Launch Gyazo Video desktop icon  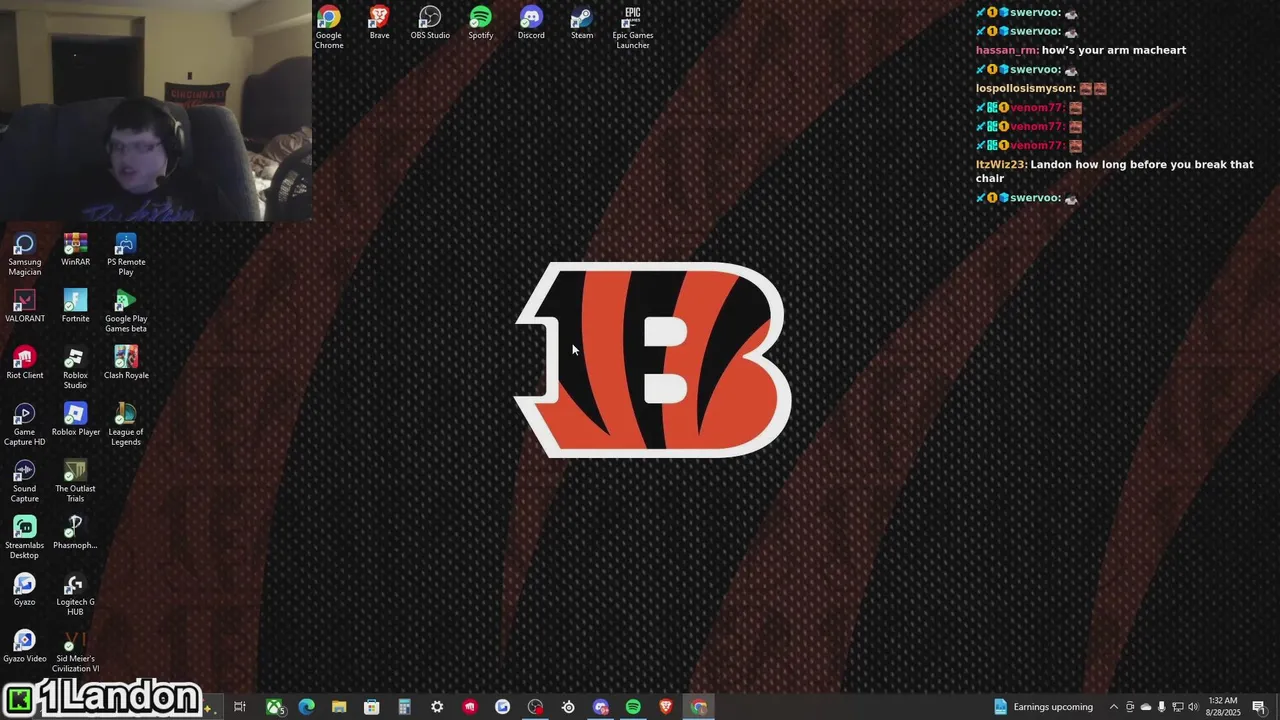[25, 646]
